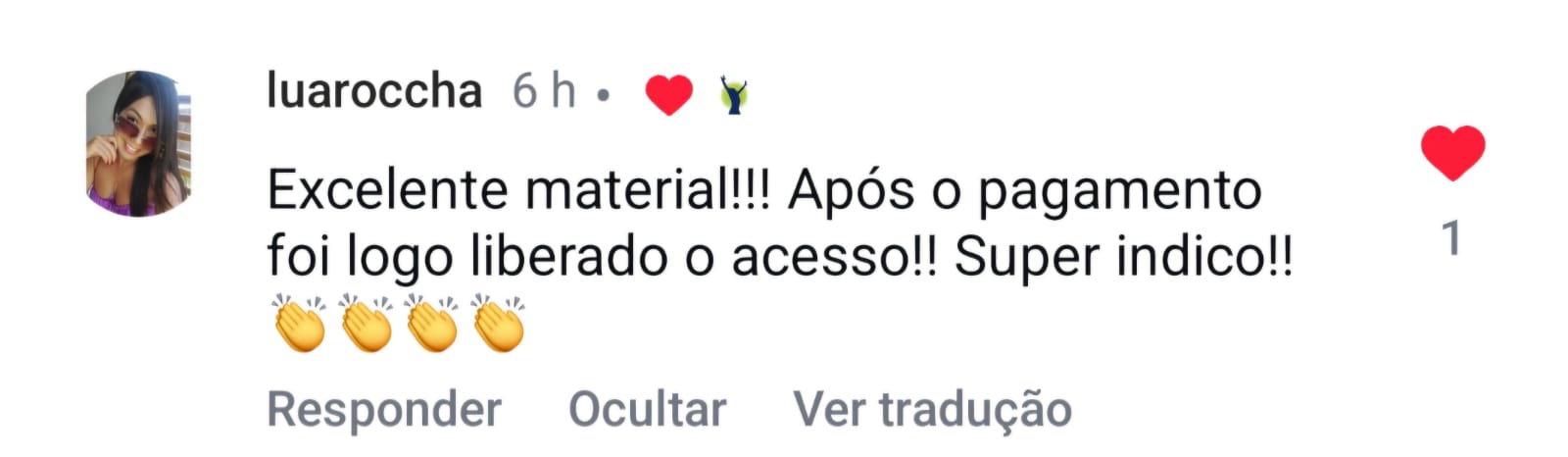Image resolution: width=1568 pixels, height=457 pixels.
Task: Open the luaroccha username link
Action: (374, 91)
